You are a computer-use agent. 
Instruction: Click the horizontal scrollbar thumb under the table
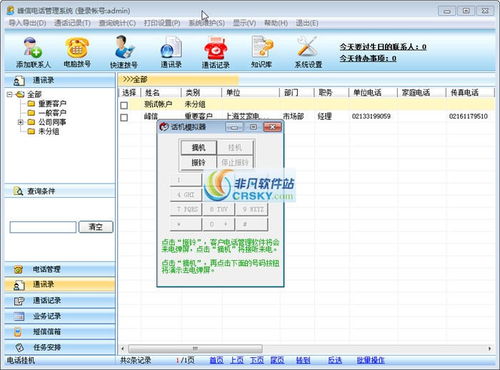pos(195,349)
